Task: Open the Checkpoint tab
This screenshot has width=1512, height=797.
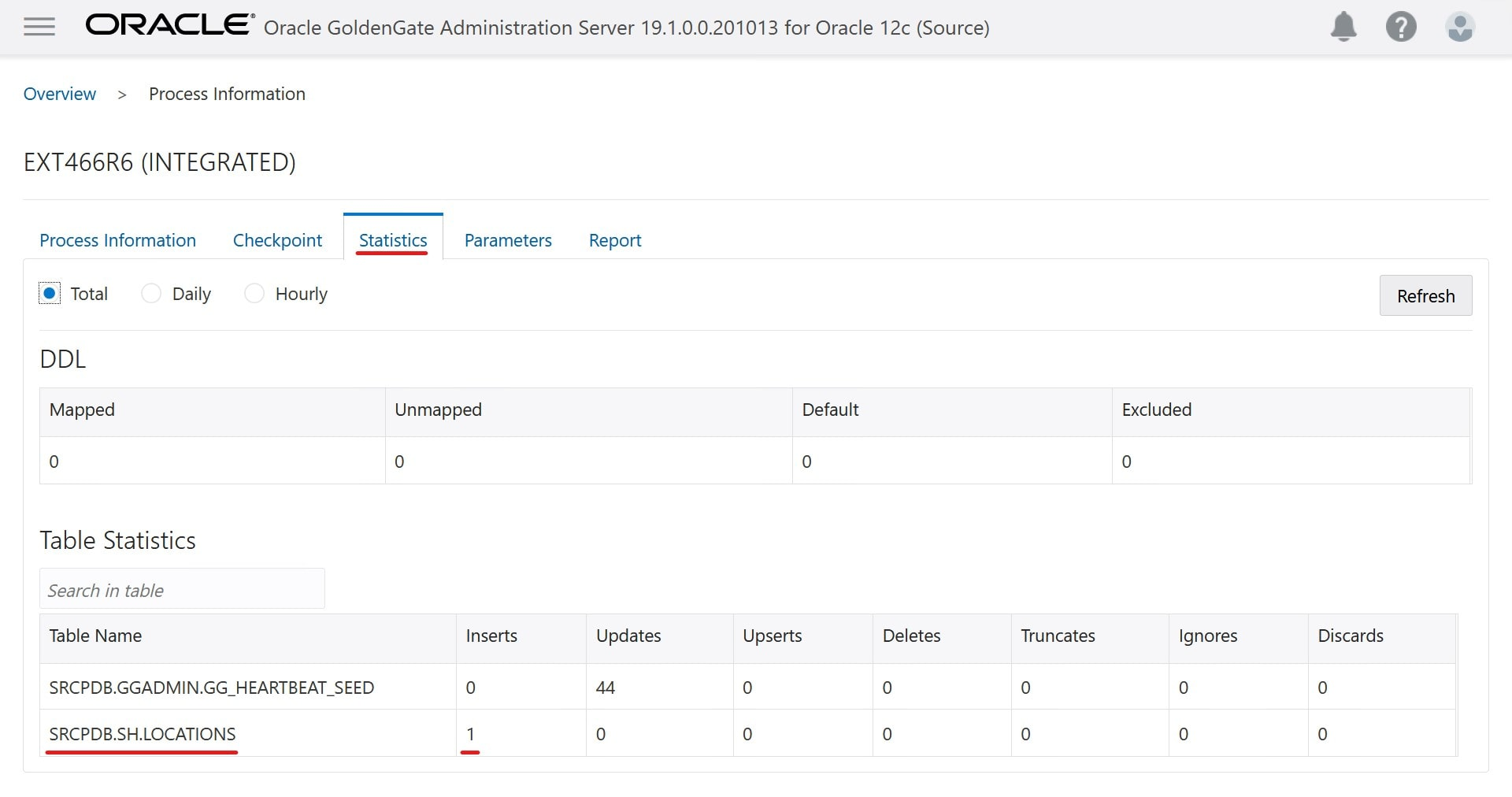Action: tap(277, 240)
